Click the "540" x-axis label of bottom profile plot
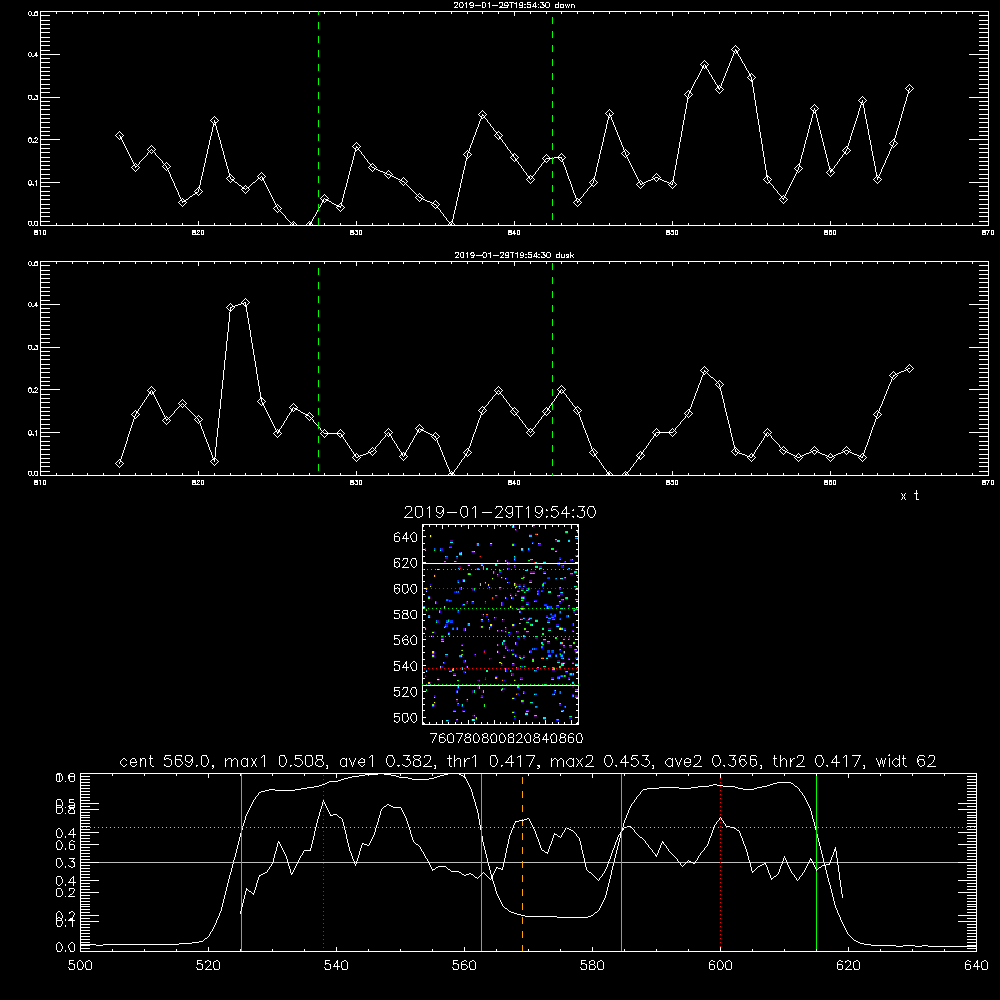Image resolution: width=1000 pixels, height=1000 pixels. (336, 966)
